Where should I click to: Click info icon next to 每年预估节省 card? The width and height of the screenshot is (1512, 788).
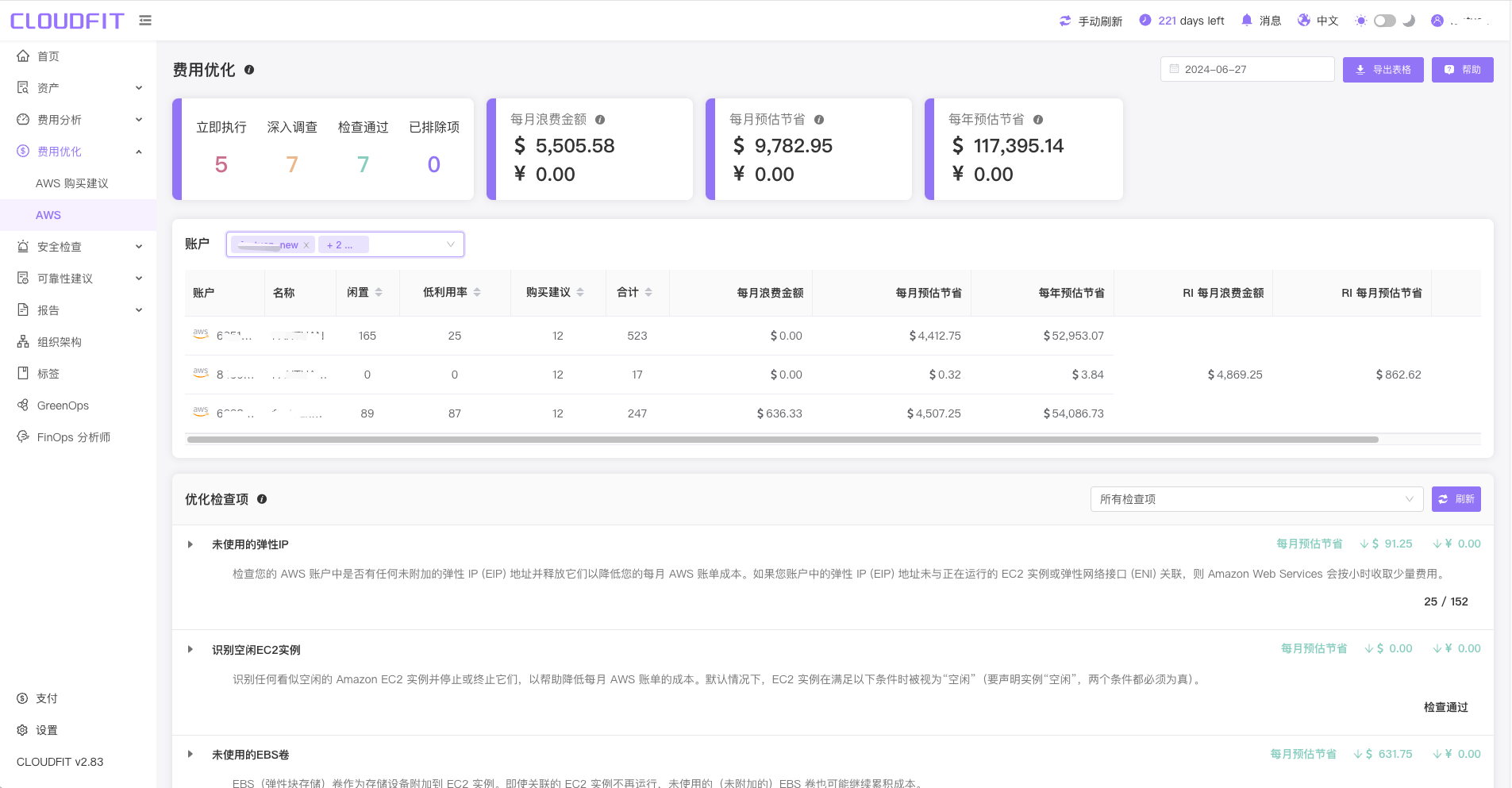tap(1038, 120)
